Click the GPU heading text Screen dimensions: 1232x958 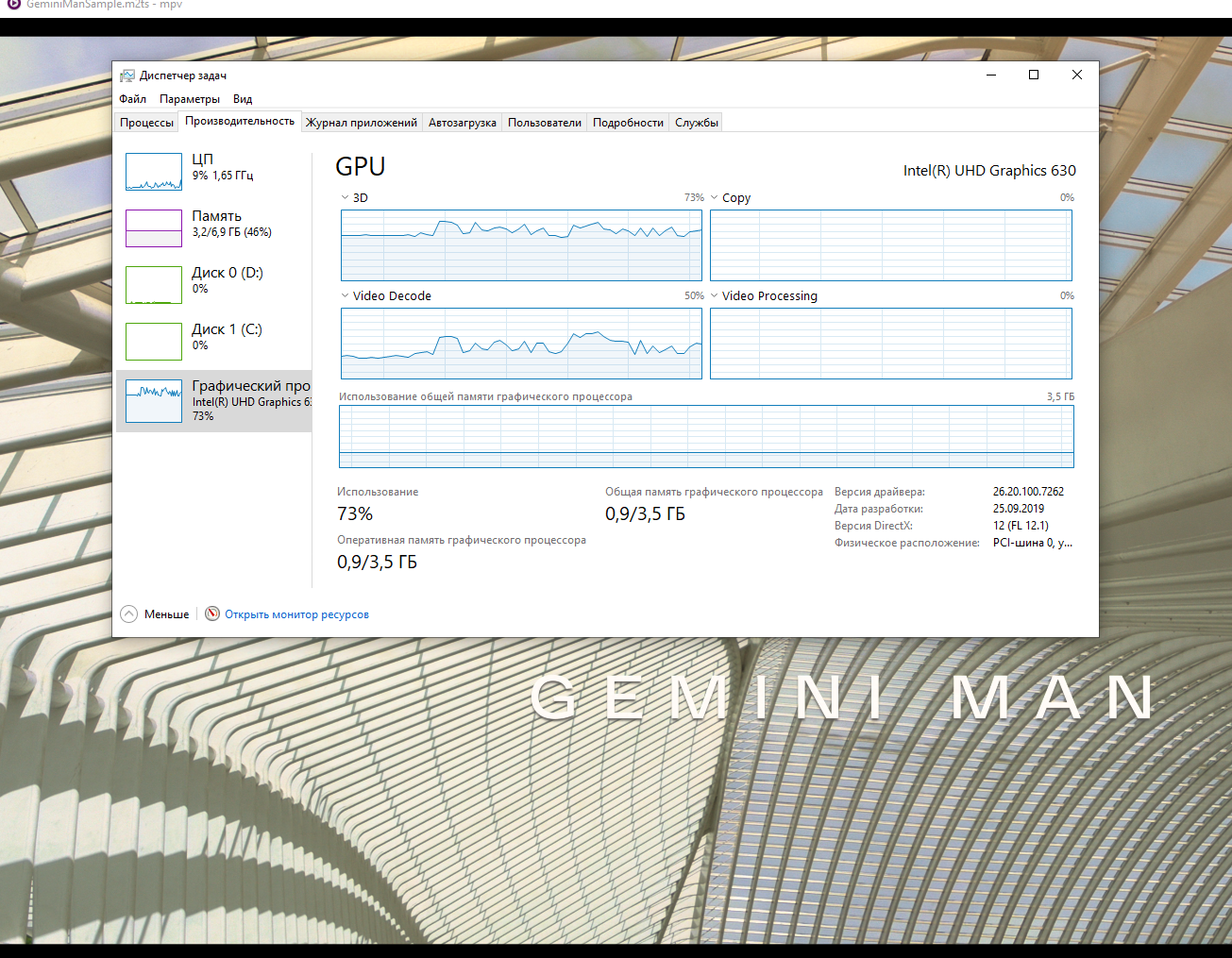click(361, 167)
